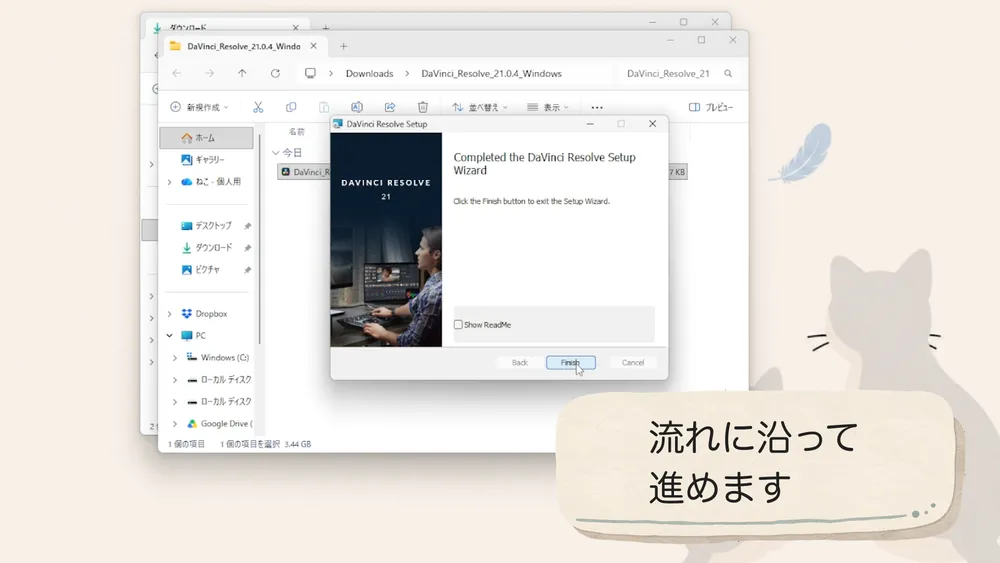Open Google Drive in the navigation pane
Image resolution: width=1000 pixels, height=563 pixels.
pos(220,423)
